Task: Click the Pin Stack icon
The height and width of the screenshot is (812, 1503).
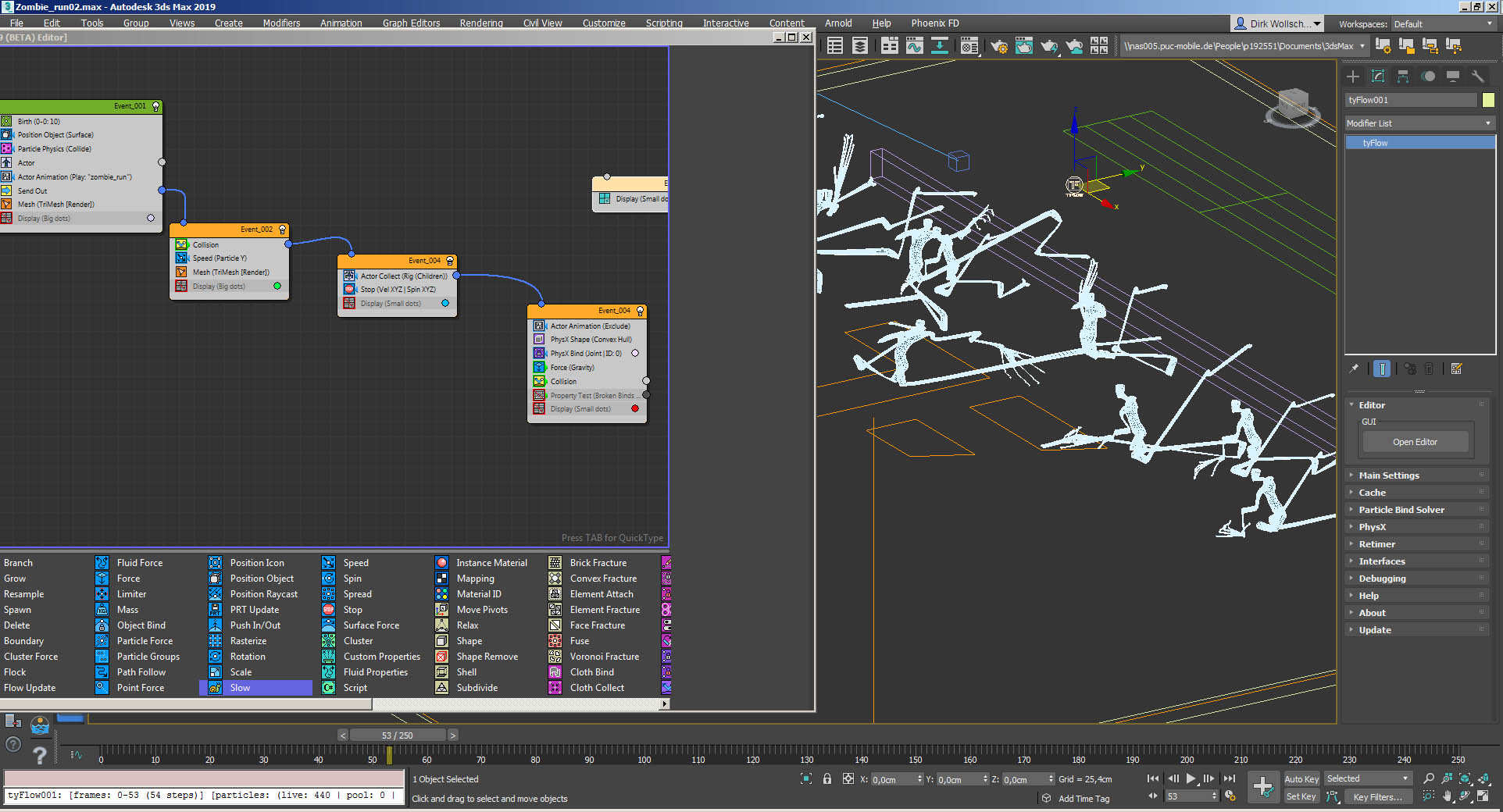Action: (1354, 369)
